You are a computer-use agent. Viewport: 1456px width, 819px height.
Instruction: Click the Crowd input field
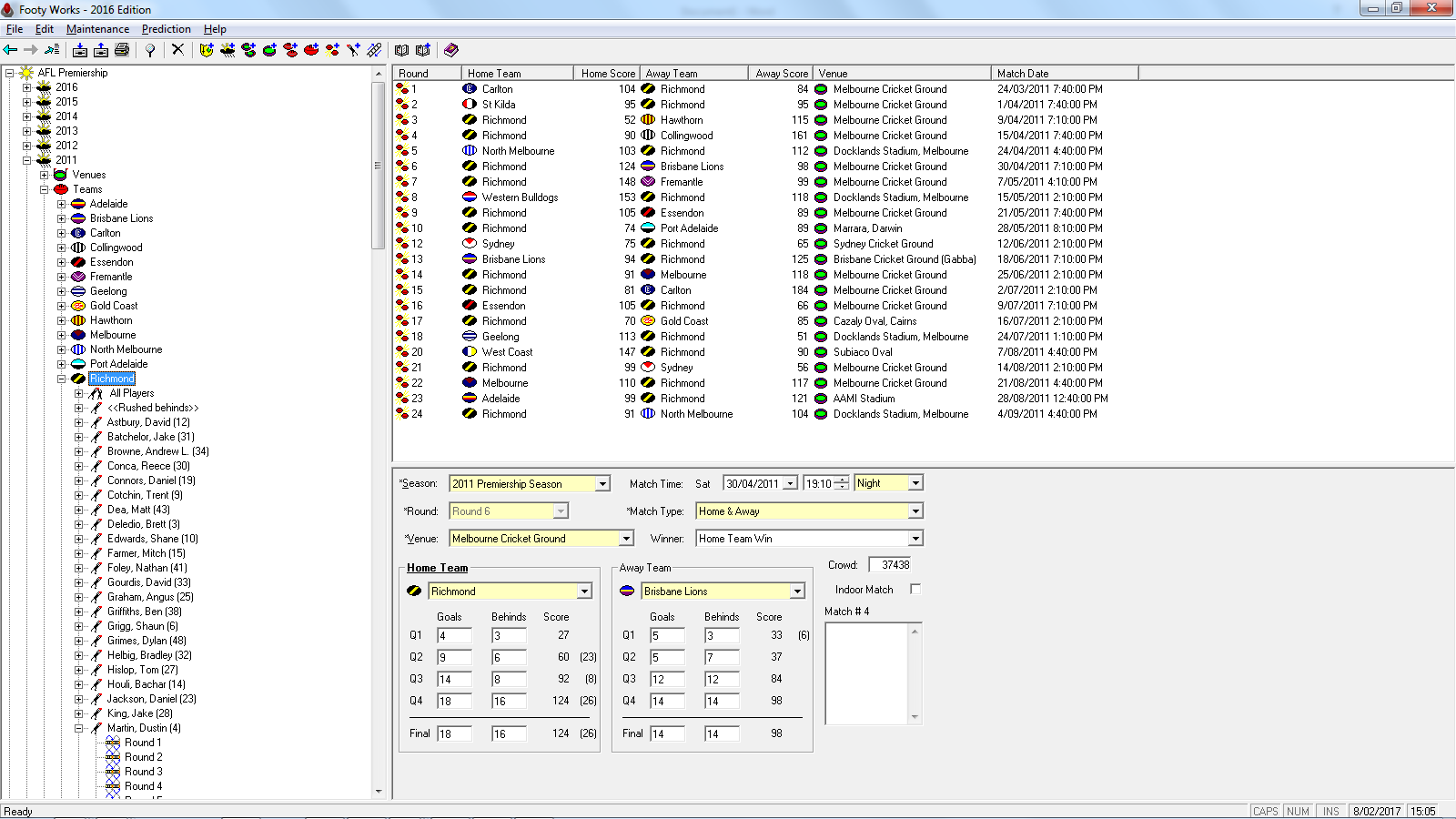(x=891, y=565)
